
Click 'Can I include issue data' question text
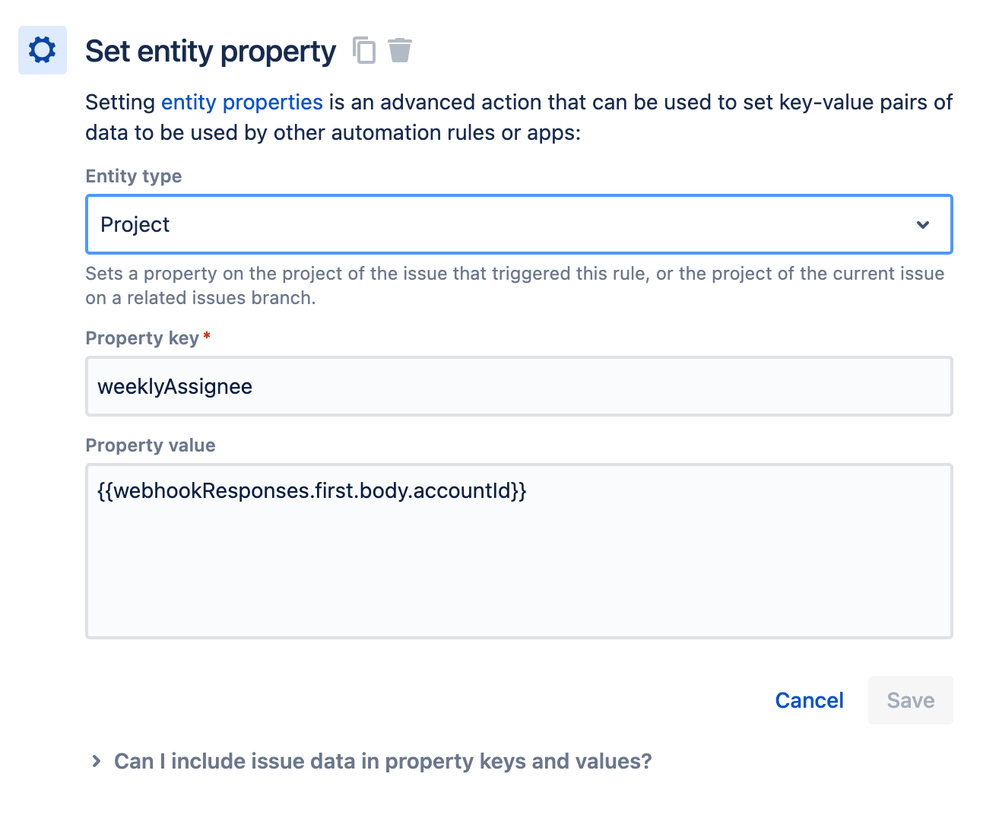382,762
